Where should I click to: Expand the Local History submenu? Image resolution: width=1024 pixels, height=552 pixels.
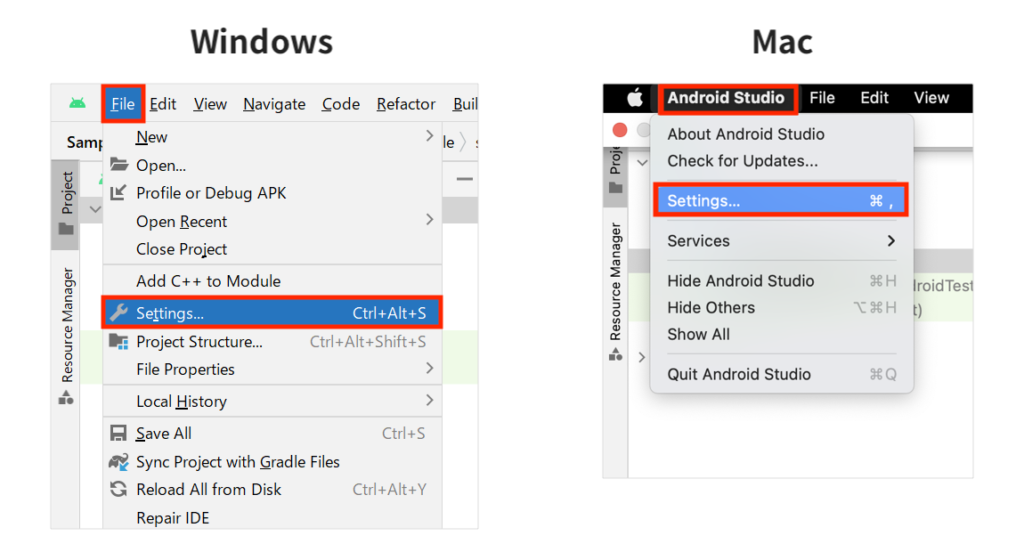coord(272,401)
